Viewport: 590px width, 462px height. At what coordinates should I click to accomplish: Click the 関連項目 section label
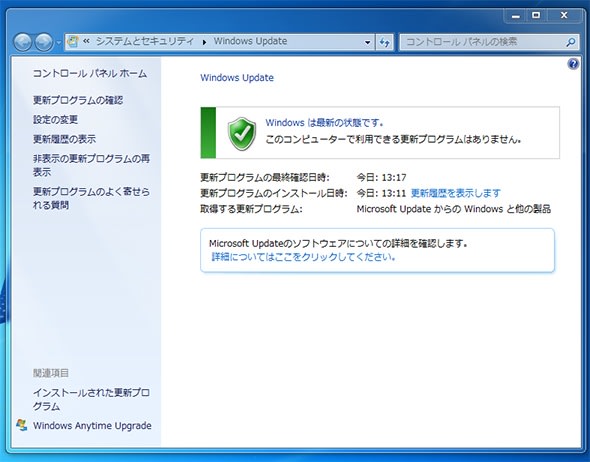(51, 373)
